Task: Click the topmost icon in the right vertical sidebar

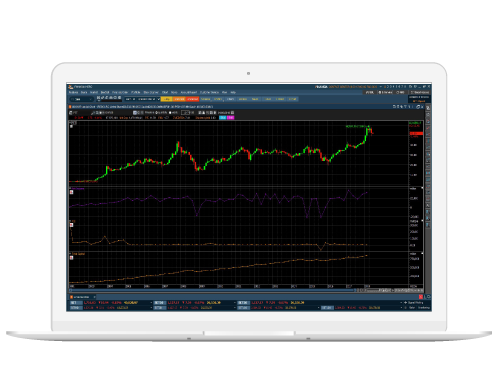Action: (x=428, y=108)
